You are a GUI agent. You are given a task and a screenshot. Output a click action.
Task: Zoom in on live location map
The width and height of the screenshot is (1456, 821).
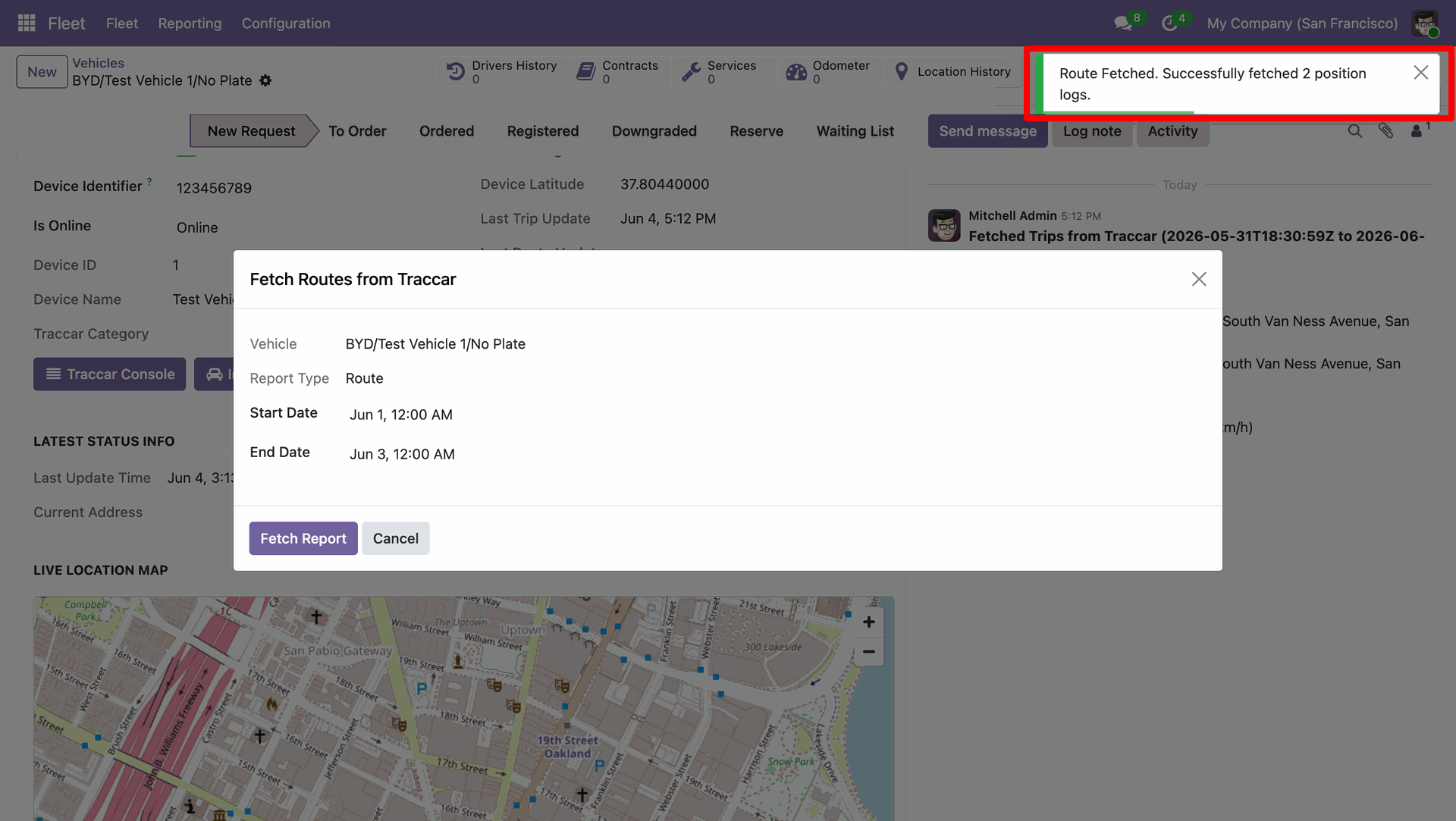pyautogui.click(x=869, y=622)
